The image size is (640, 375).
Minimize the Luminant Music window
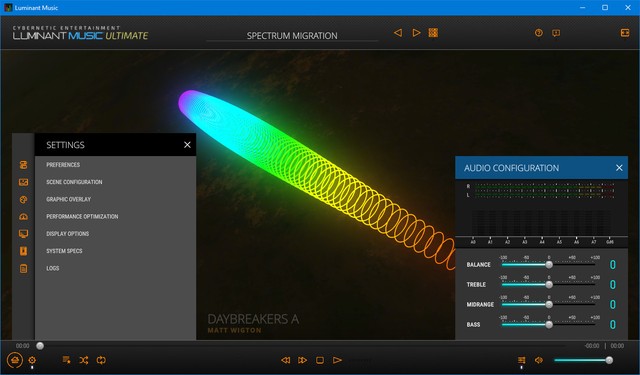(582, 7)
